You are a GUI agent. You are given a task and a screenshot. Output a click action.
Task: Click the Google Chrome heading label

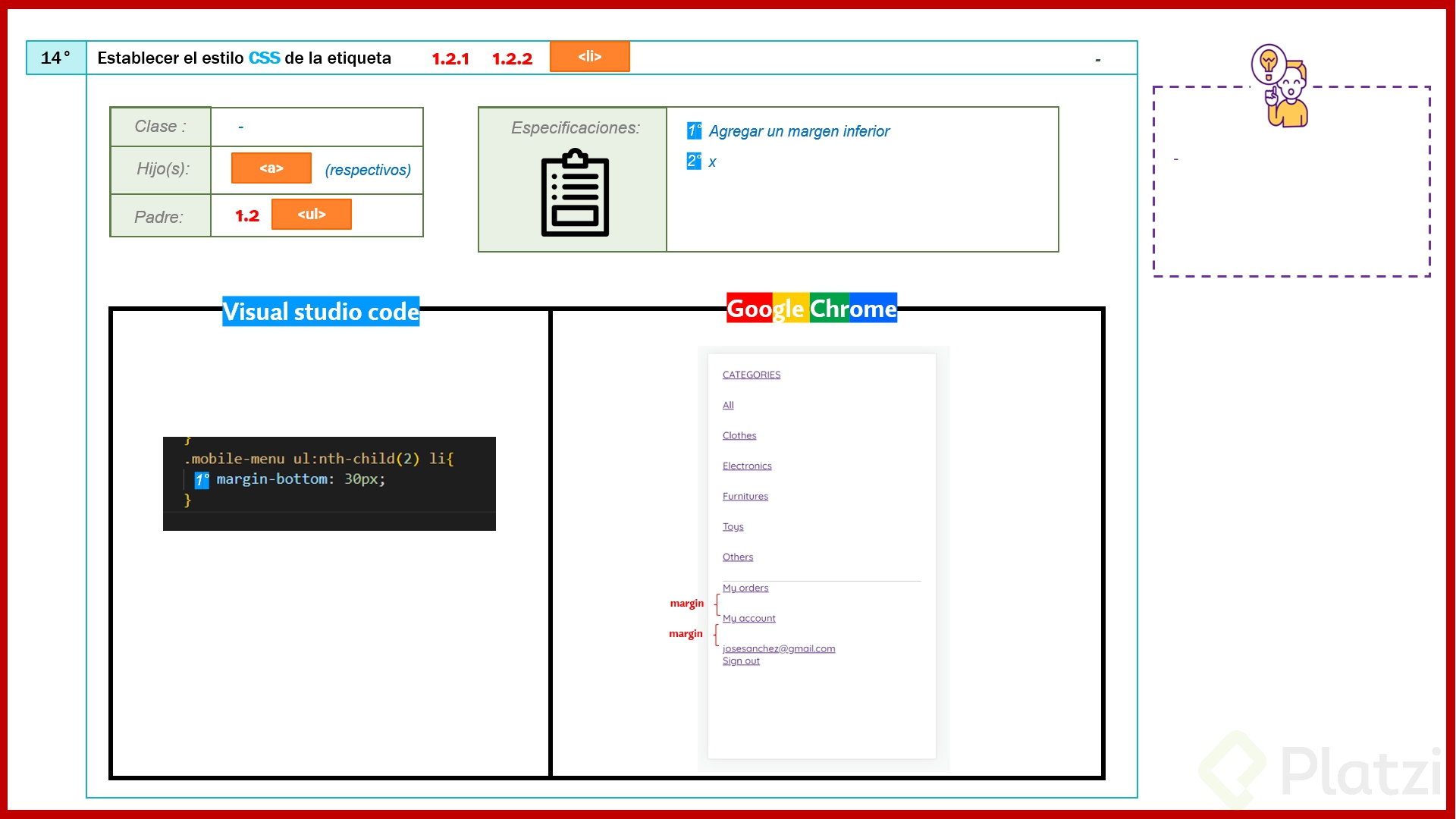[811, 308]
